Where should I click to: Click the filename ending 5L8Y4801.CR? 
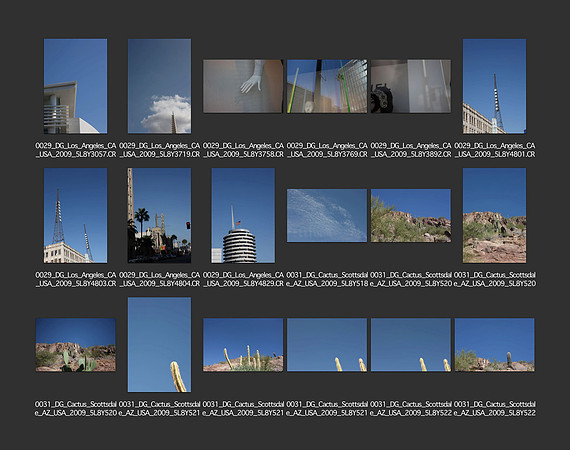tap(494, 150)
